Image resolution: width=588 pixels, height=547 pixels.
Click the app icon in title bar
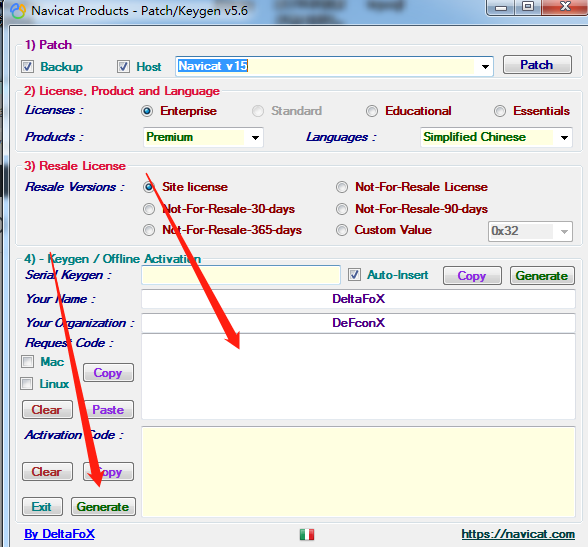(18, 11)
